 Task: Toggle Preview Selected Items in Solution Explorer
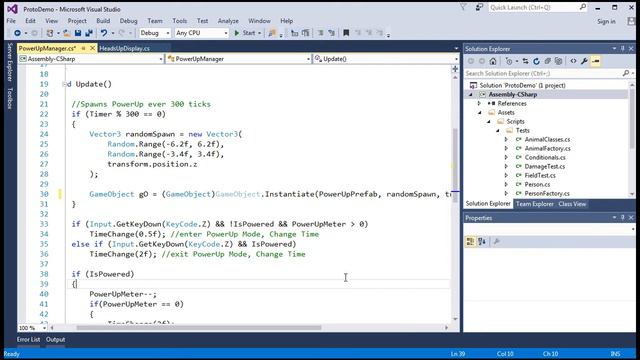pyautogui.click(x=596, y=61)
